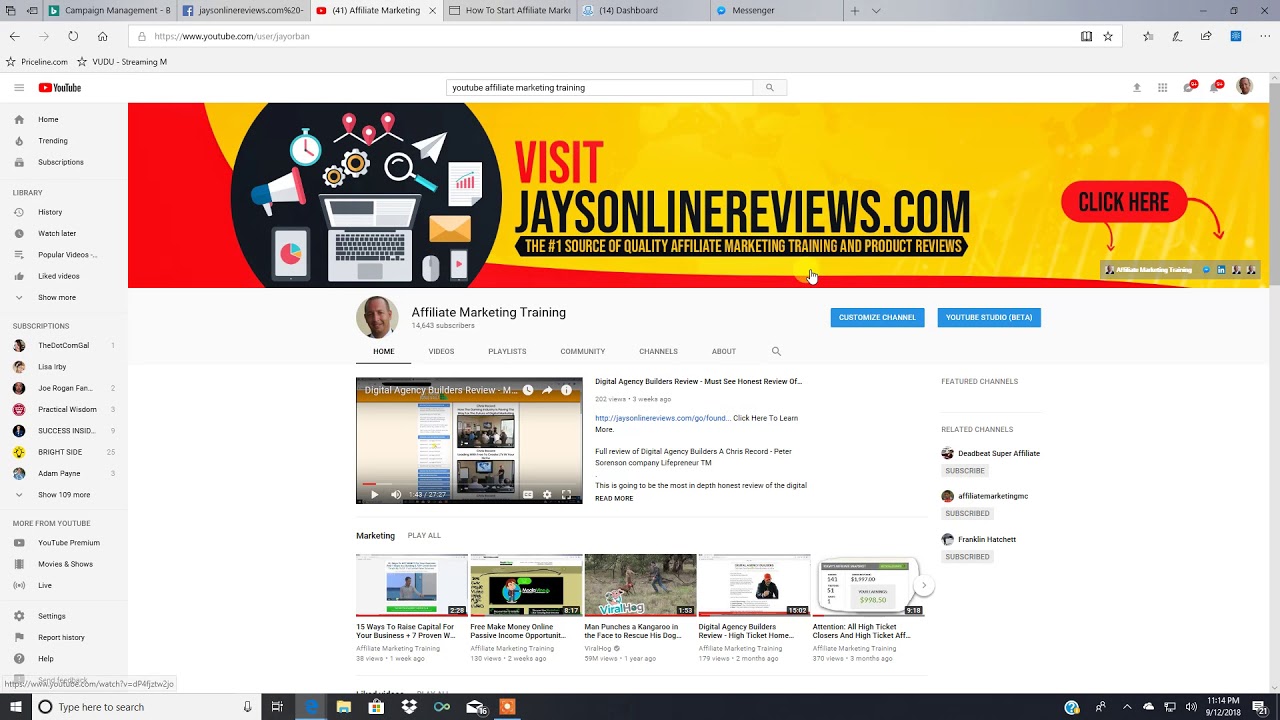This screenshot has height=720, width=1280.
Task: Open Help in sidebar
Action: coord(64,659)
